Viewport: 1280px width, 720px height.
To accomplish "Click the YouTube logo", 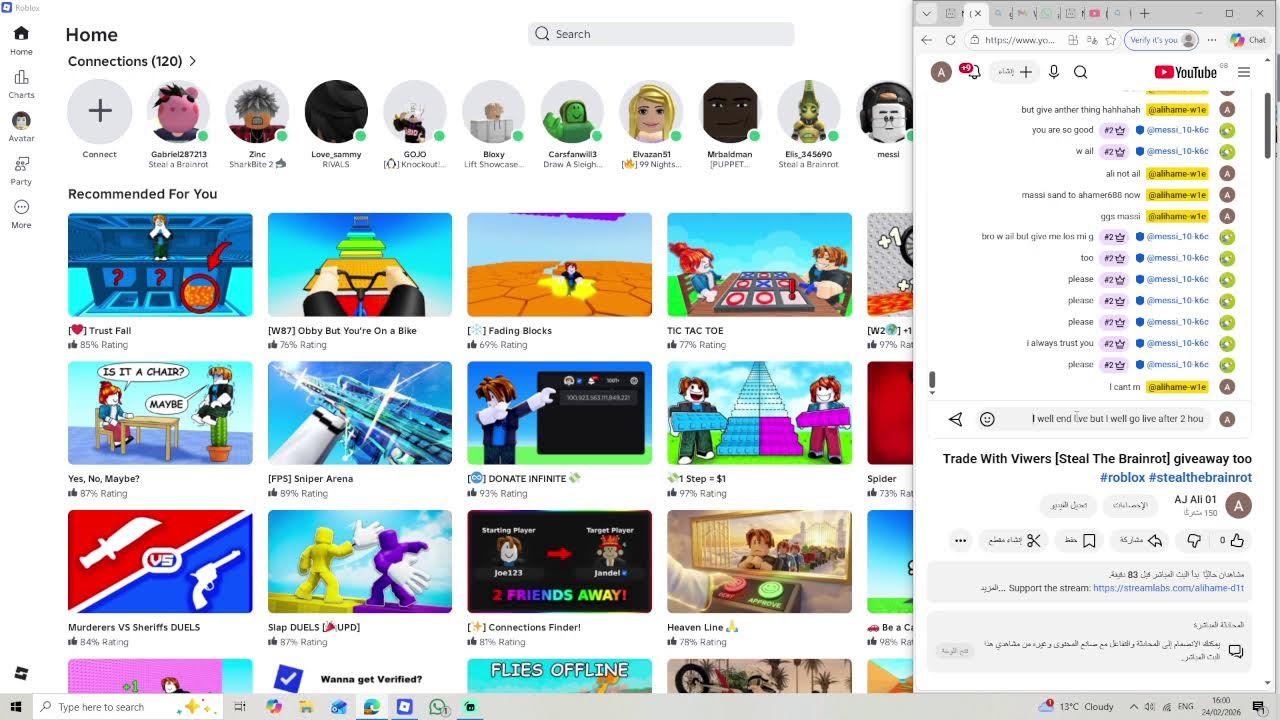I will point(1186,72).
